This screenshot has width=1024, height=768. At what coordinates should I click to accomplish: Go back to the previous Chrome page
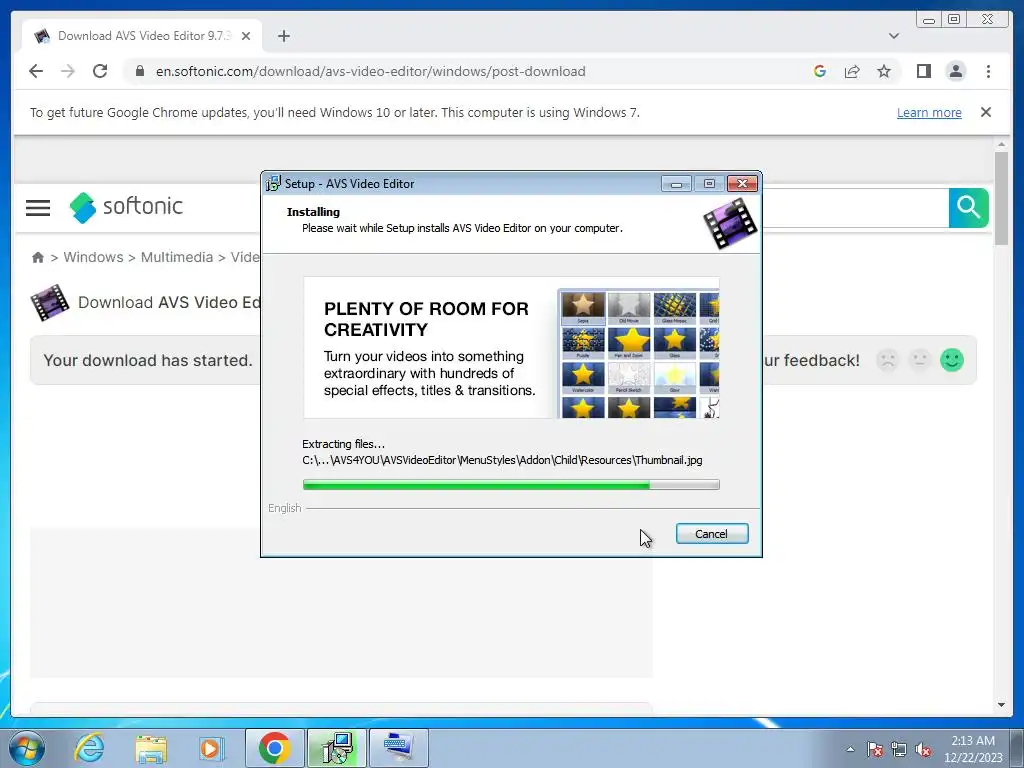click(x=36, y=71)
